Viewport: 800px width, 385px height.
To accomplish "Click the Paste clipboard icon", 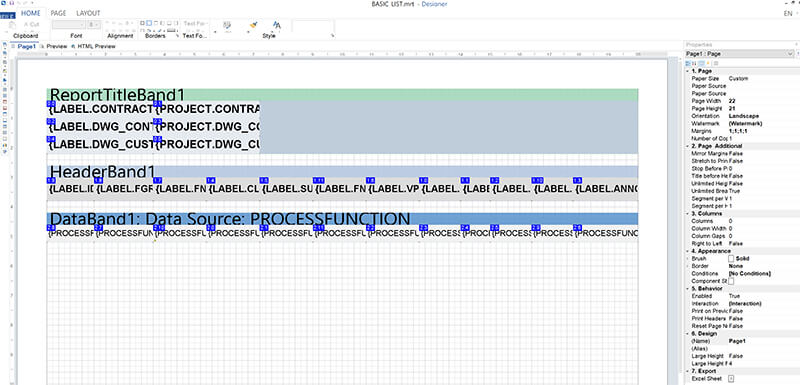I will click(12, 25).
